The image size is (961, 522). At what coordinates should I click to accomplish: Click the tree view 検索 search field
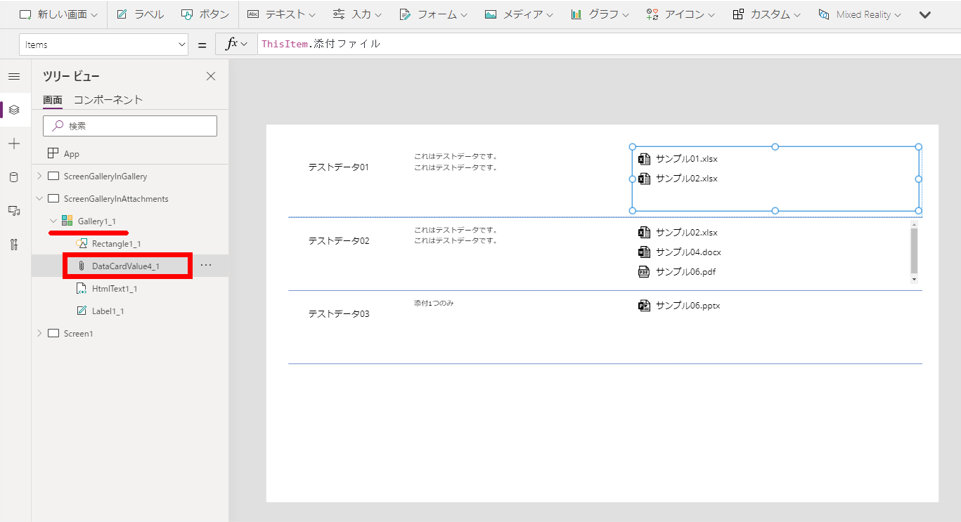(130, 126)
